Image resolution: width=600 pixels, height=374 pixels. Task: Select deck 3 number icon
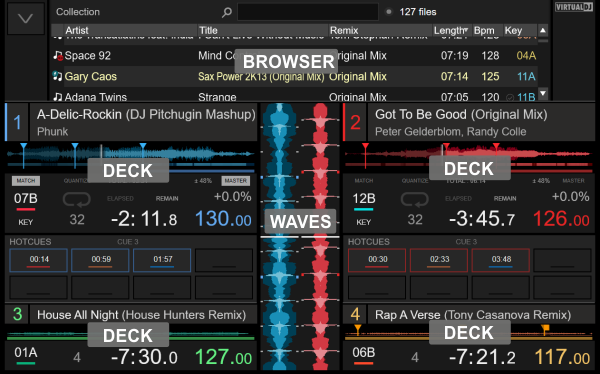pos(17,314)
